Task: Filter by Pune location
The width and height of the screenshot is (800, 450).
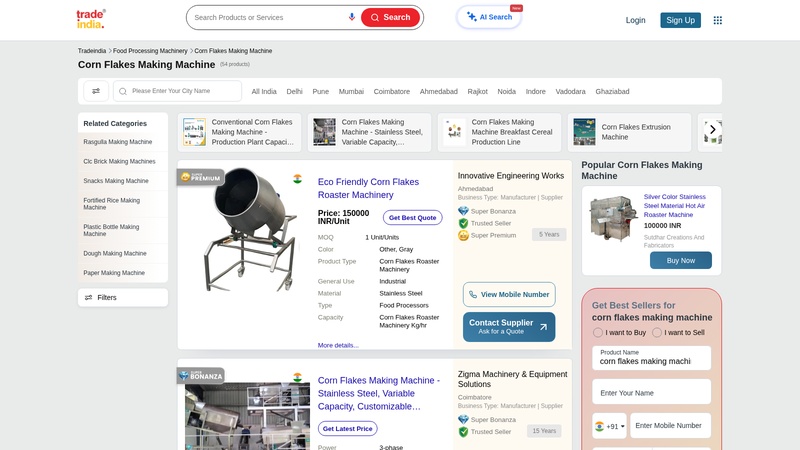Action: tap(320, 92)
